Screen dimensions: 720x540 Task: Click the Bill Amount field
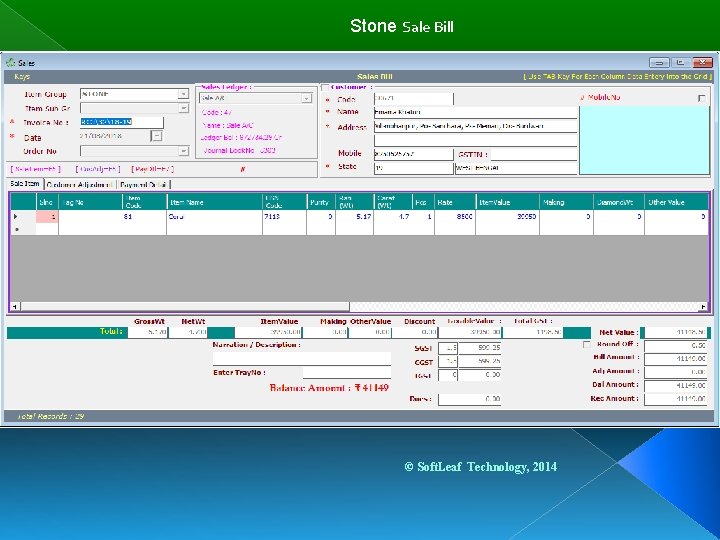click(x=676, y=359)
